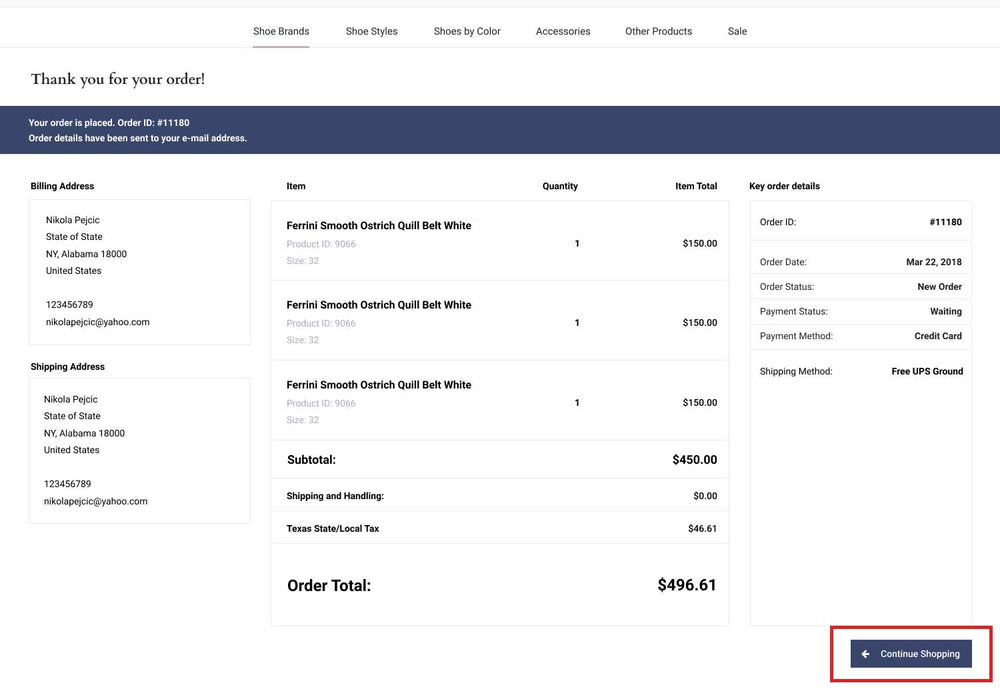Screen dimensions: 1000x699
Task: Click the back arrow in Continue Shopping
Action: (x=865, y=654)
